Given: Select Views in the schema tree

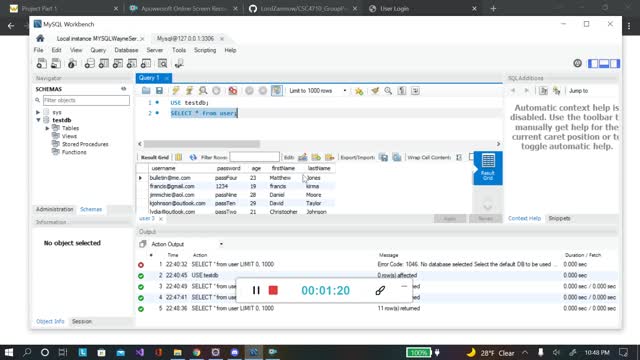Looking at the screenshot, I should 69,136.
